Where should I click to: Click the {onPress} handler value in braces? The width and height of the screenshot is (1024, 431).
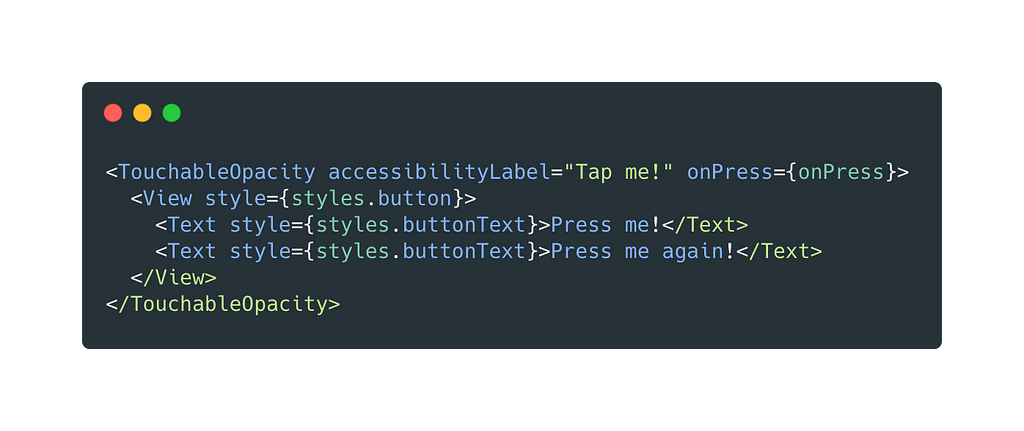pyautogui.click(x=840, y=172)
